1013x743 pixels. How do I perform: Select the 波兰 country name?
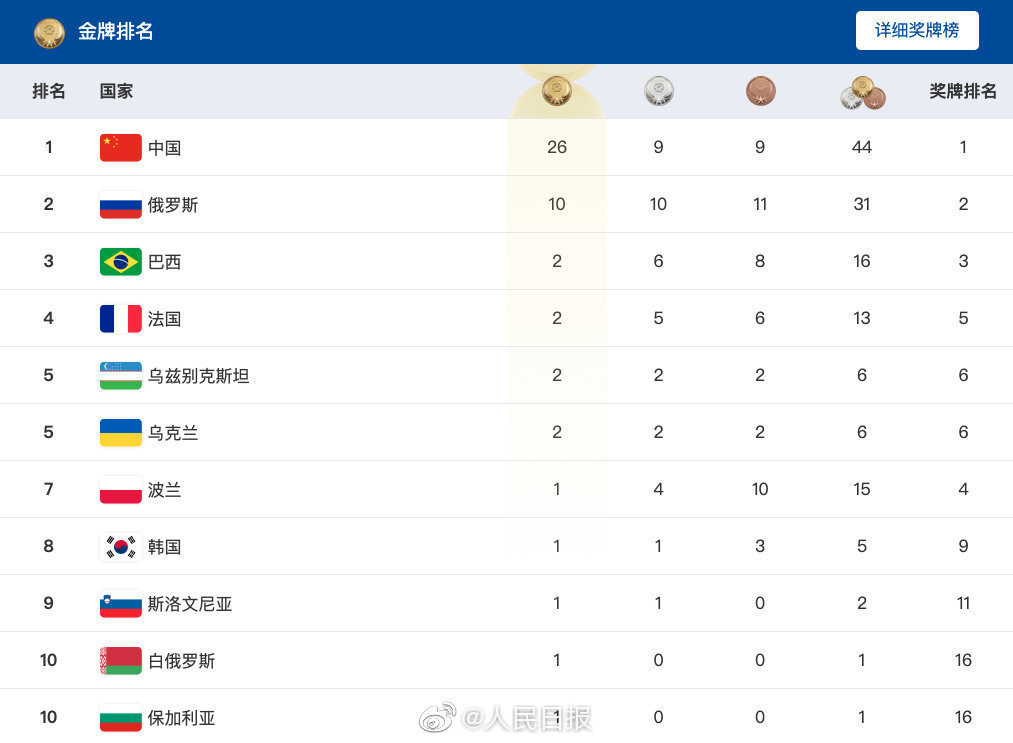164,490
